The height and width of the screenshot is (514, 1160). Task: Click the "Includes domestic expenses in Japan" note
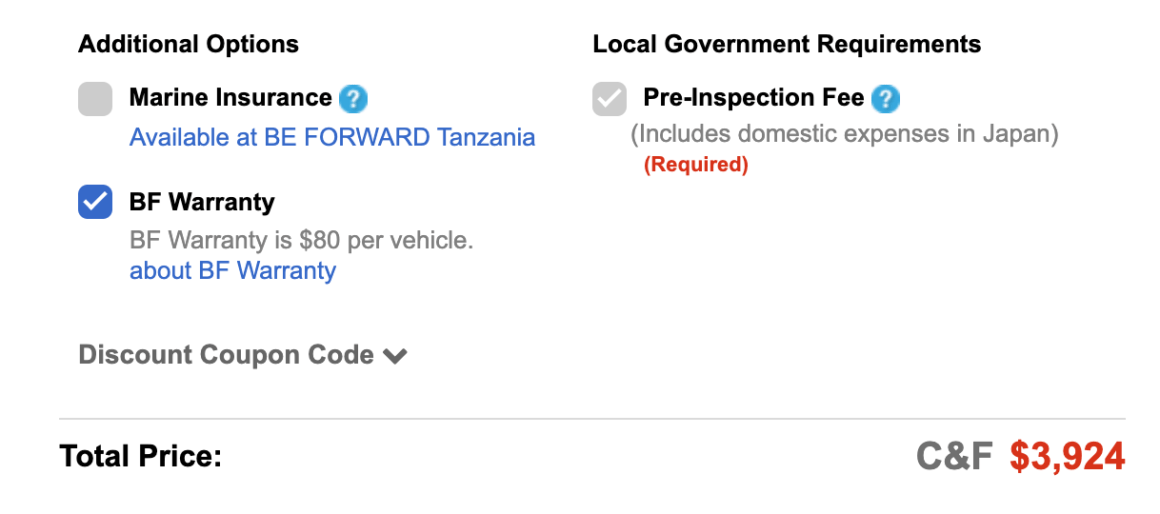coord(844,133)
